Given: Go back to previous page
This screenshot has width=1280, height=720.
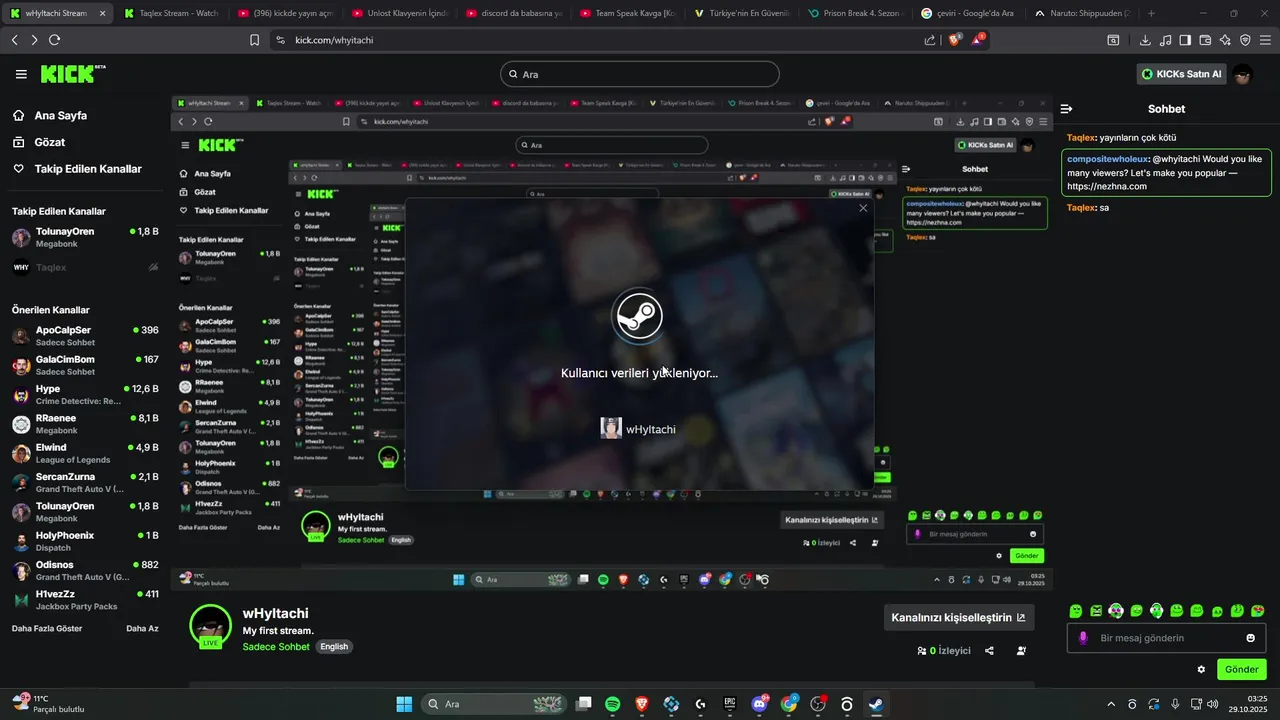Looking at the screenshot, I should pos(14,40).
